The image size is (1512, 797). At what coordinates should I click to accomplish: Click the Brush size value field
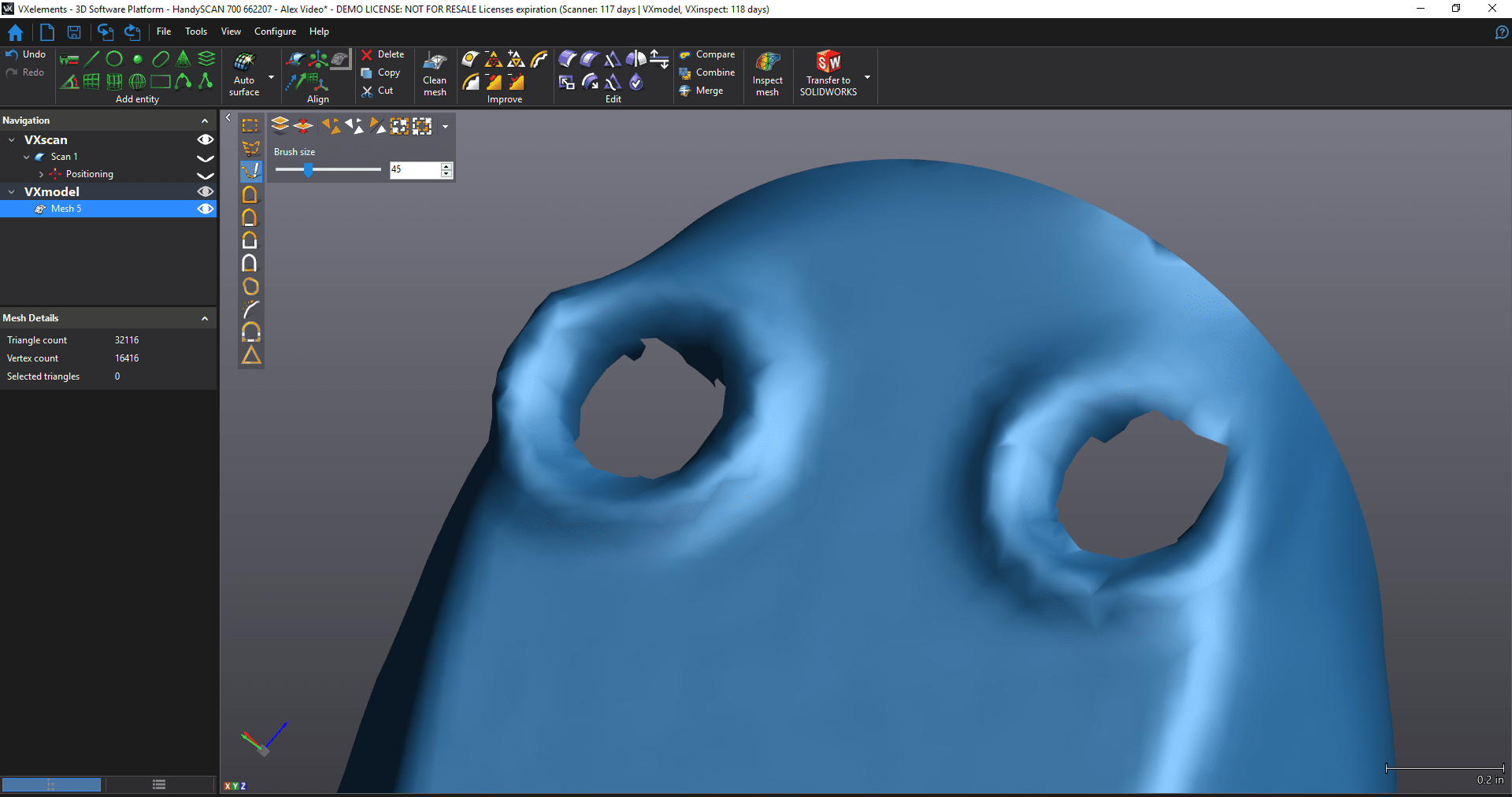click(x=414, y=170)
